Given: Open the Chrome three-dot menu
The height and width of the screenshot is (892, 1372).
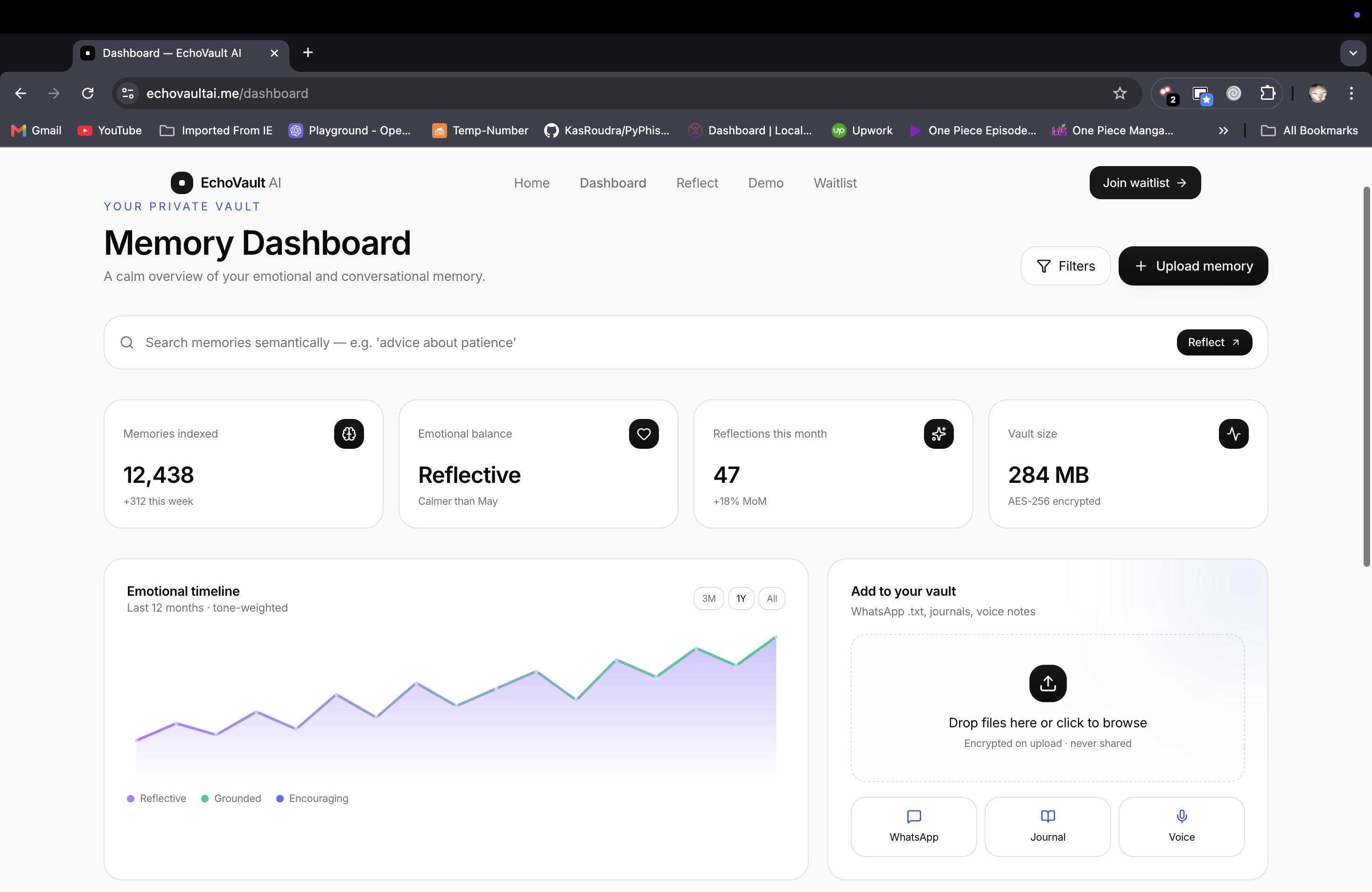Looking at the screenshot, I should 1351,93.
